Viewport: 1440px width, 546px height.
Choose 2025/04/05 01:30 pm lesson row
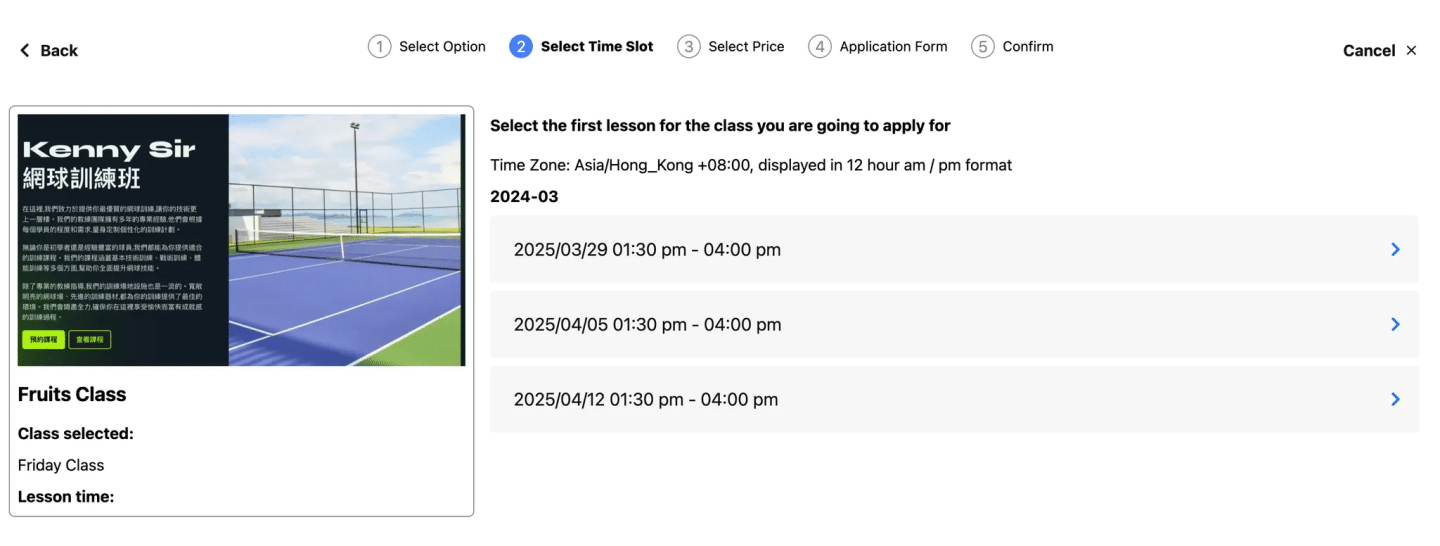954,324
